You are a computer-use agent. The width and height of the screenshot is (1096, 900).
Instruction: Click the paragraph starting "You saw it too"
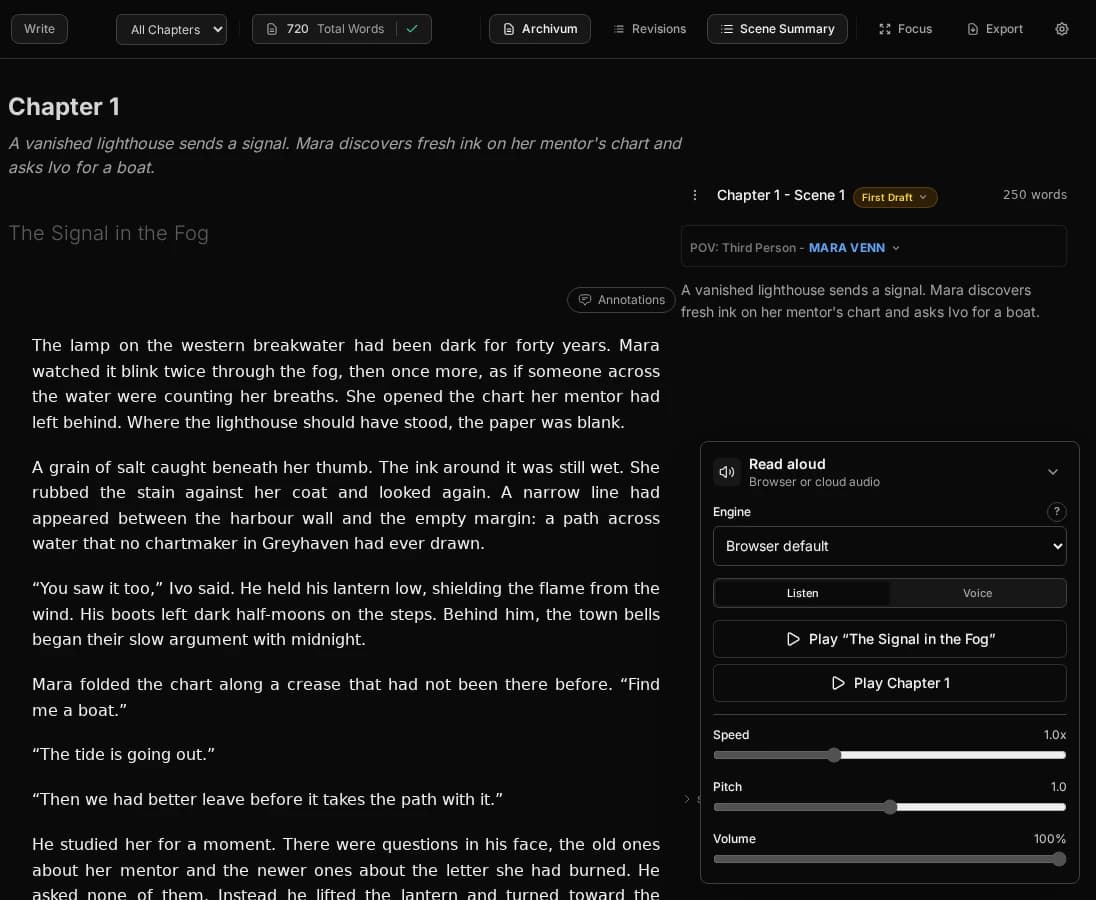coord(346,614)
